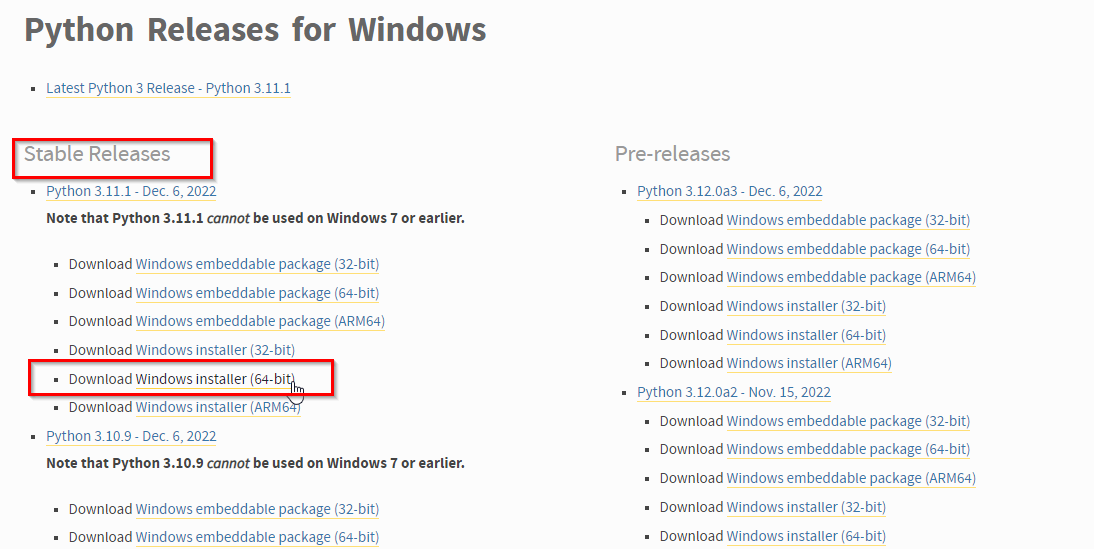
Task: Download Python 3.11.1 embeddable package (32-bit)
Action: point(257,264)
